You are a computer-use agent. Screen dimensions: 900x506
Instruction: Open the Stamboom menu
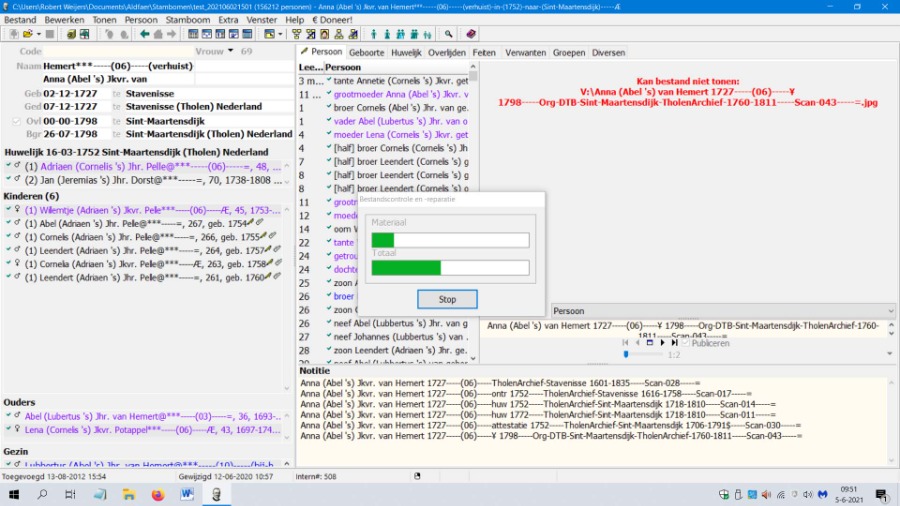[186, 19]
